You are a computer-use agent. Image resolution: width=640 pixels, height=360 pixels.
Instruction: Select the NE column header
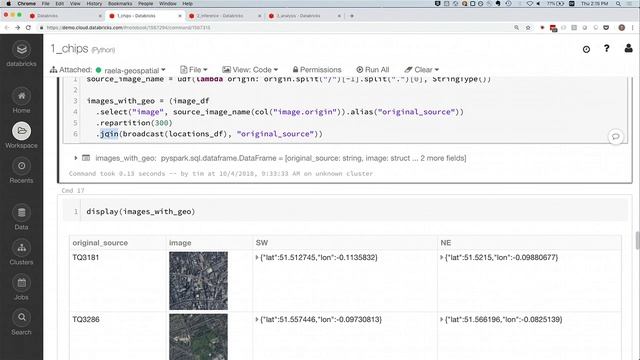tap(446, 243)
